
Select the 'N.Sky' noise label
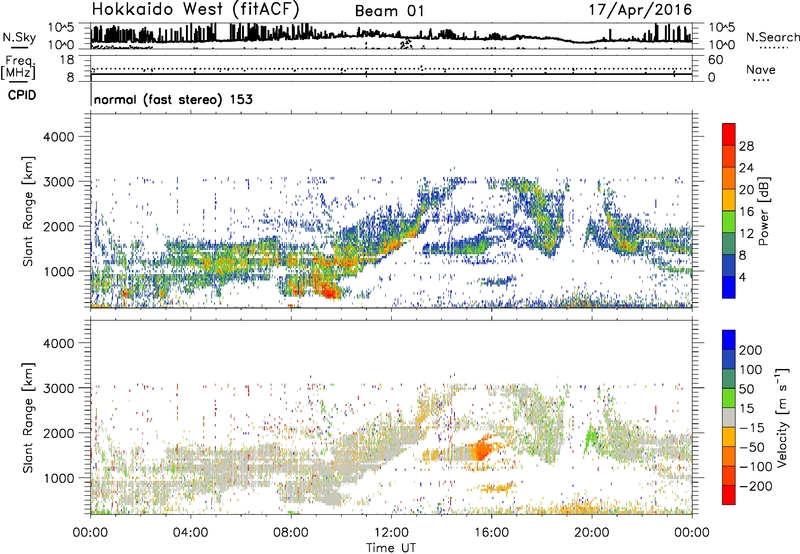[x=19, y=37]
